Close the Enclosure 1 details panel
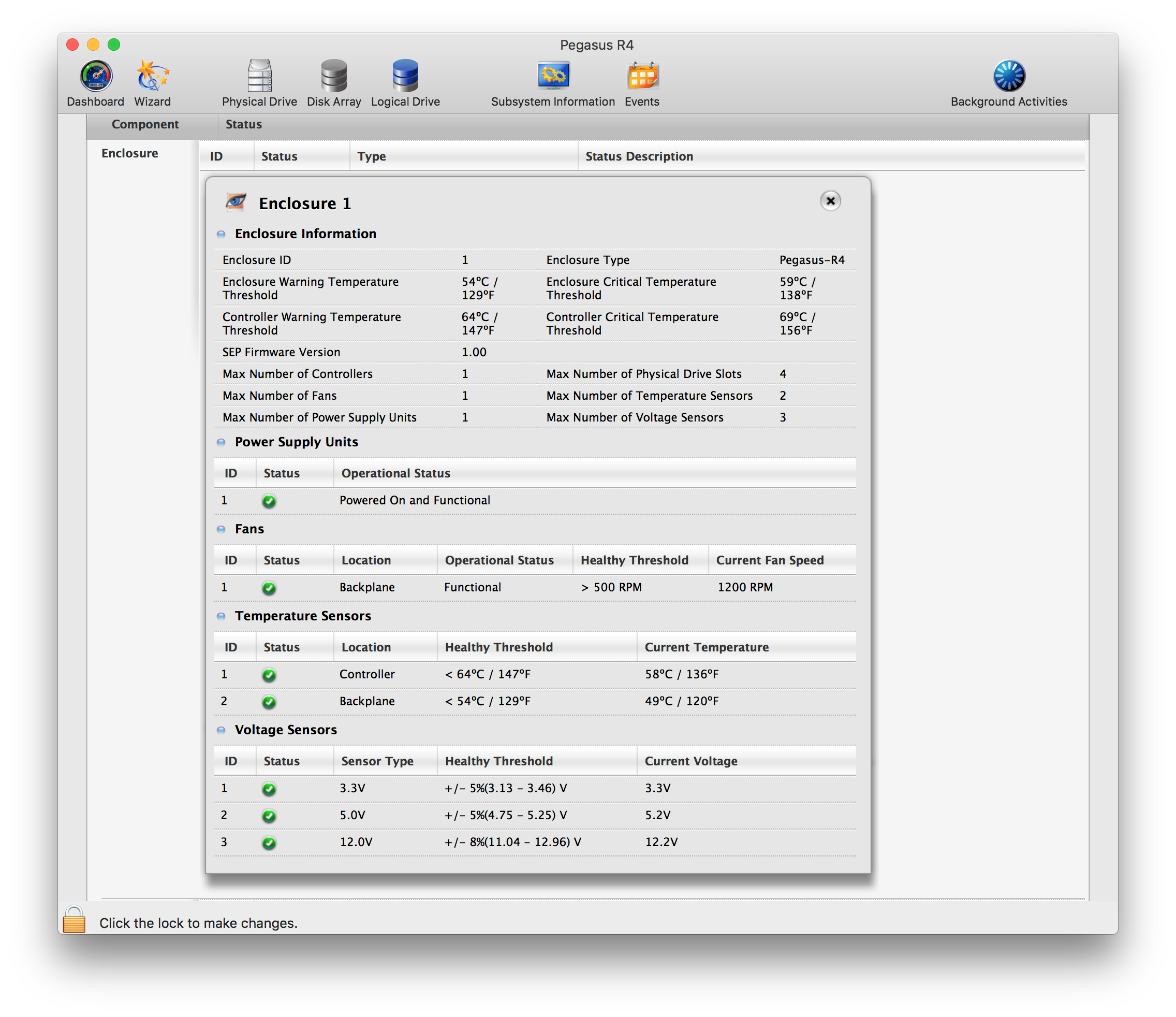Screen dimensions: 1176x1017 coord(830,201)
